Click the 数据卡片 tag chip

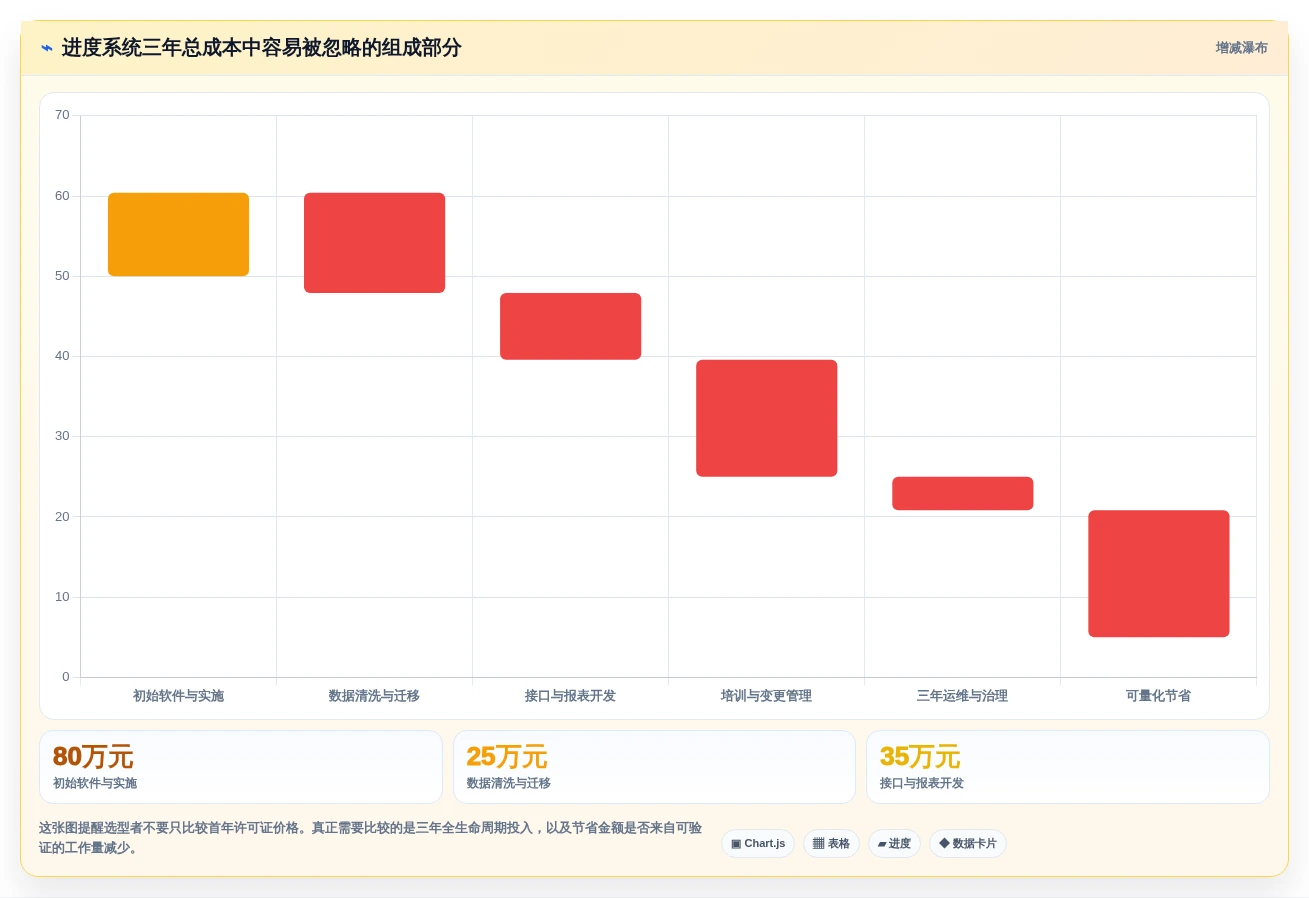tap(968, 844)
